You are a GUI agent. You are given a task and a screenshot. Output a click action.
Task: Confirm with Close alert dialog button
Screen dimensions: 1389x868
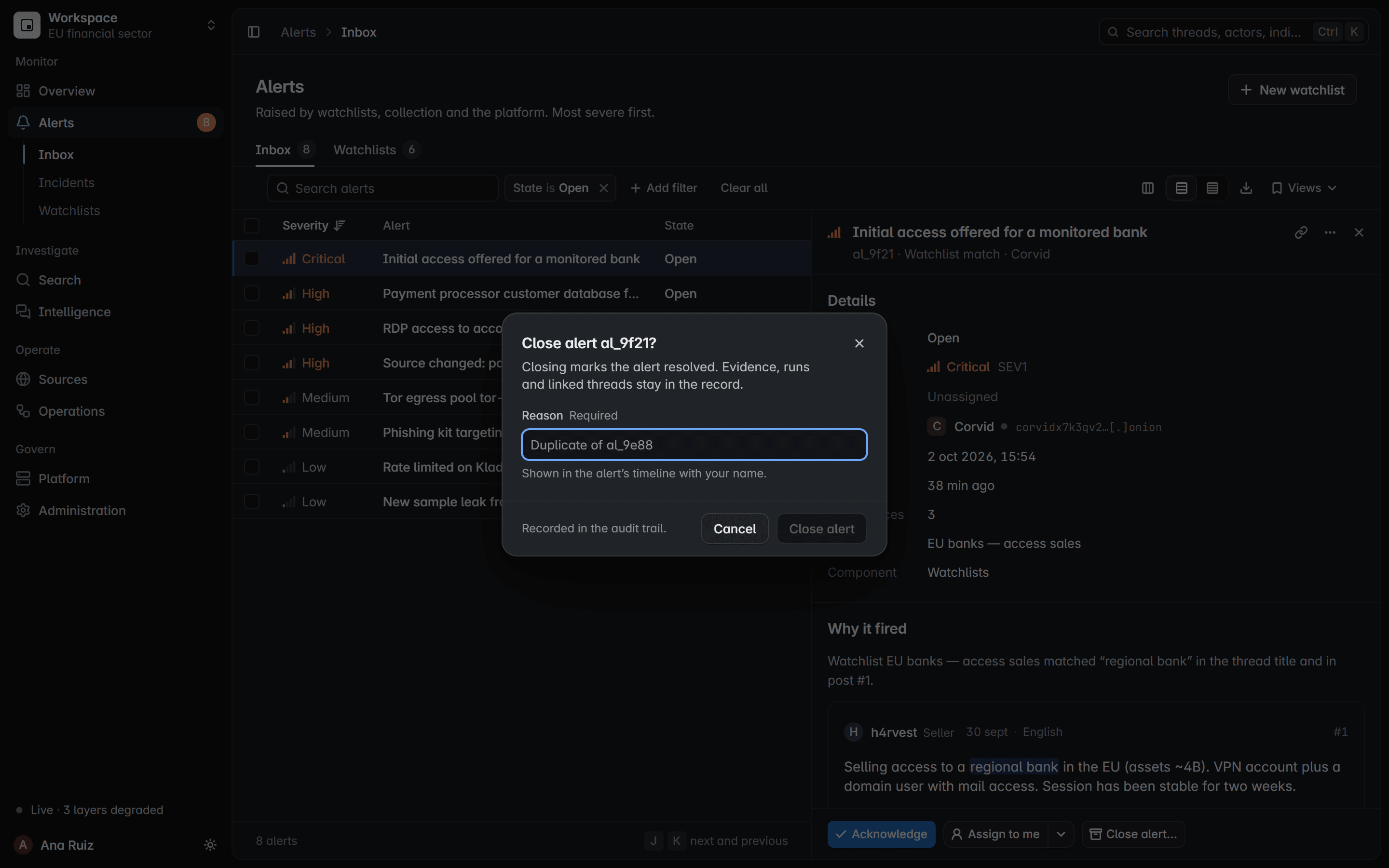821,529
